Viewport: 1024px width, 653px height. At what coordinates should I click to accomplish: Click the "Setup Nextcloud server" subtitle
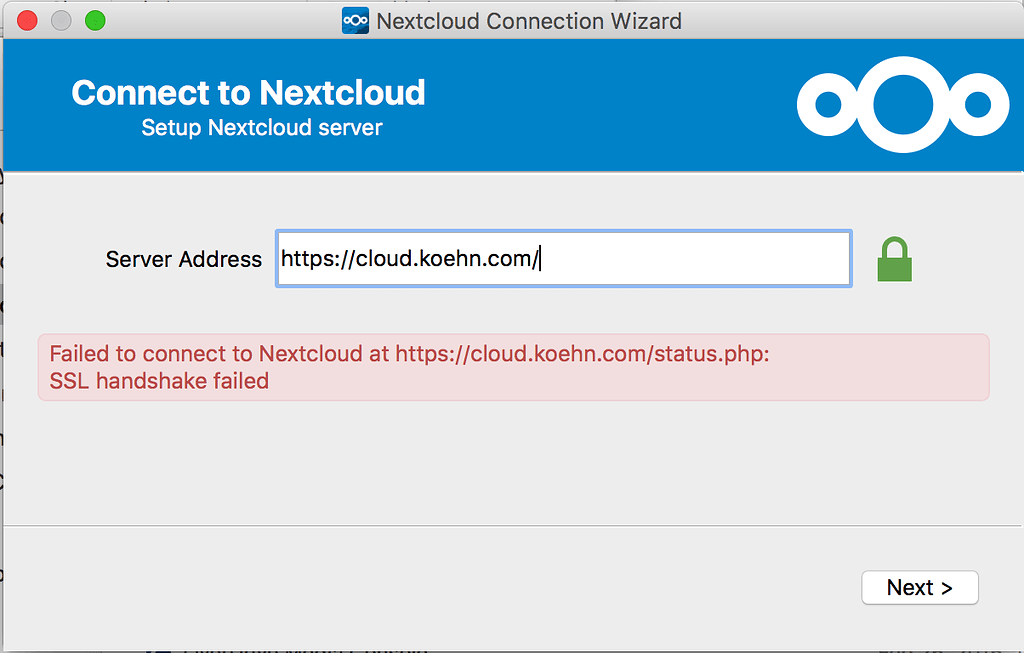pos(262,128)
